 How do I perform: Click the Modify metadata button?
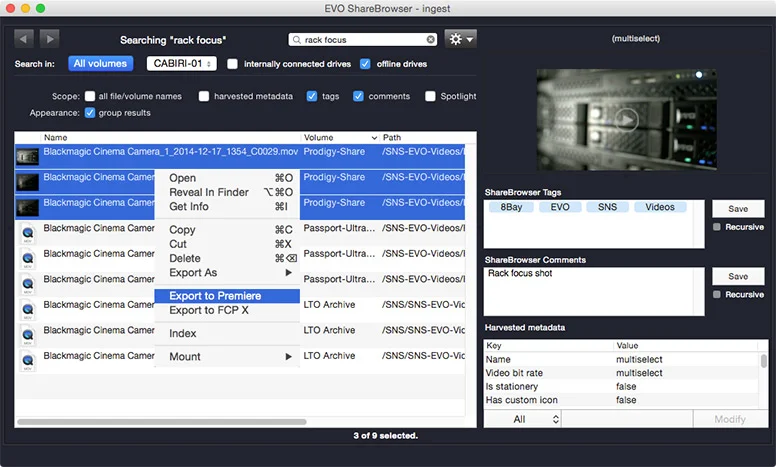730,420
